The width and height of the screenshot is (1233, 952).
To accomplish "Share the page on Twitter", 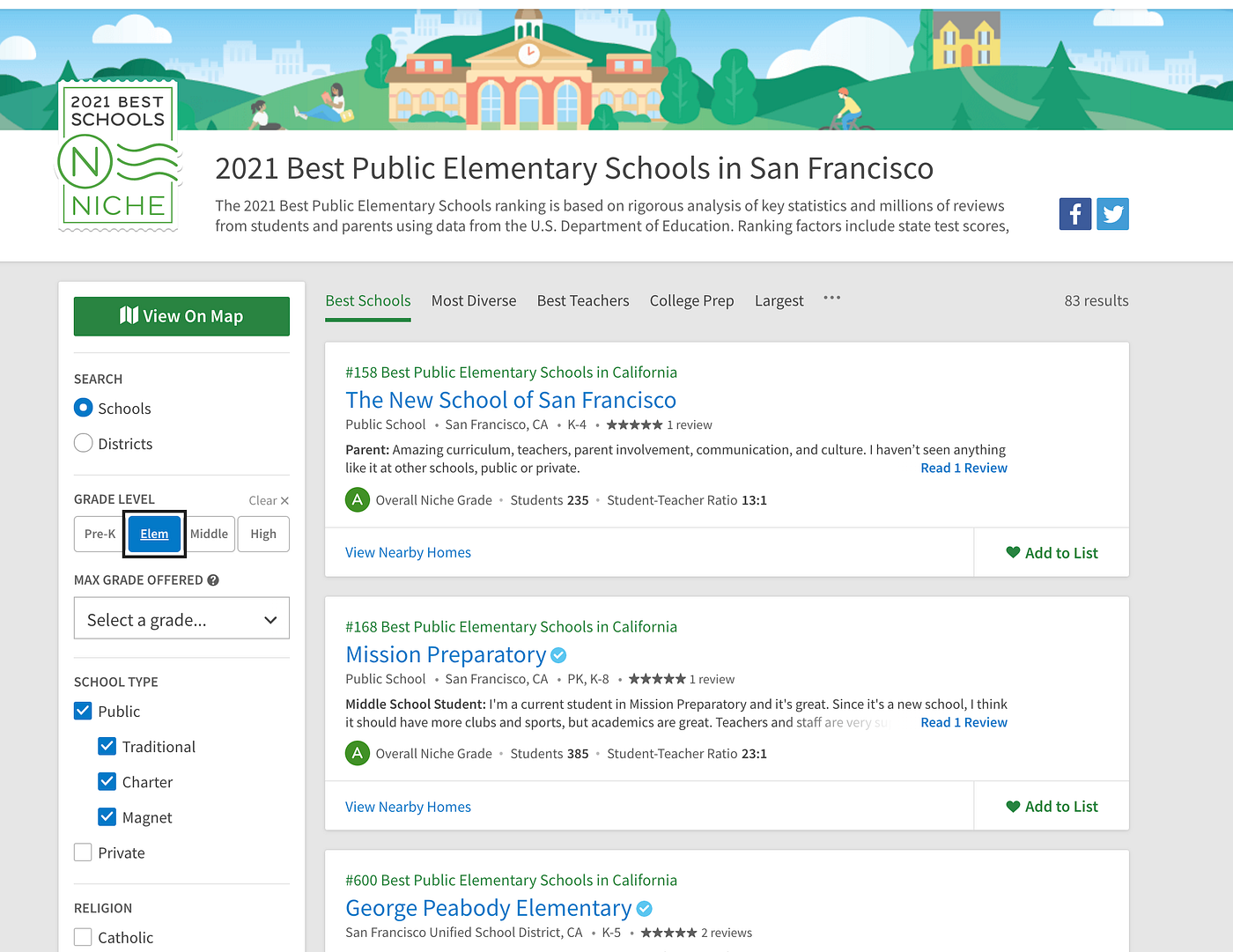I will click(x=1112, y=214).
